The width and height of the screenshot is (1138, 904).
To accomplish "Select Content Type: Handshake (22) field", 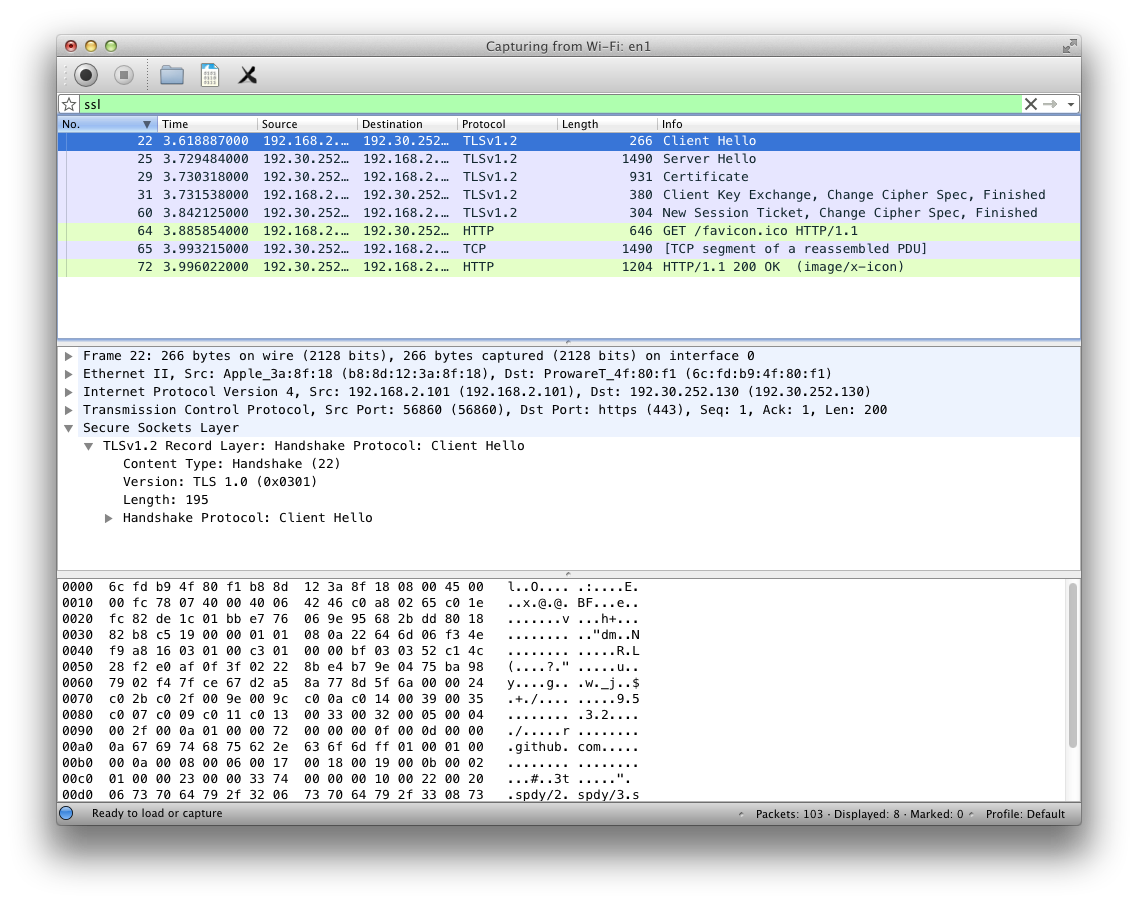I will [232, 464].
